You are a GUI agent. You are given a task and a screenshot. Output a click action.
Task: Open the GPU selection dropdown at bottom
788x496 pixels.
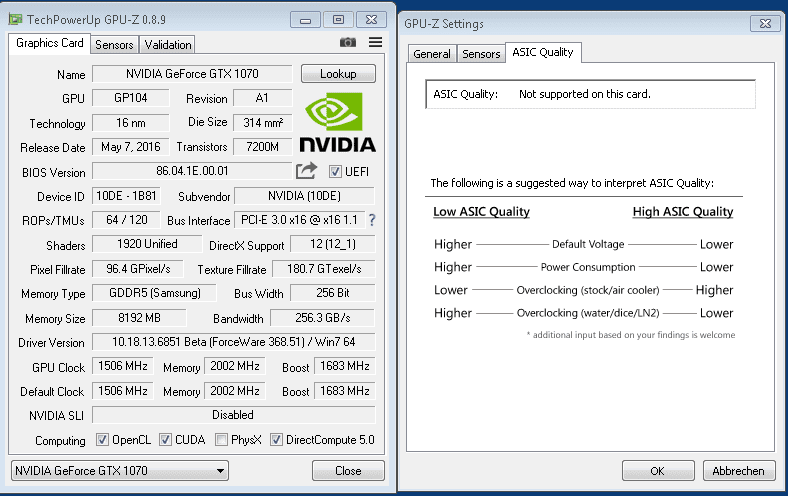coord(120,471)
